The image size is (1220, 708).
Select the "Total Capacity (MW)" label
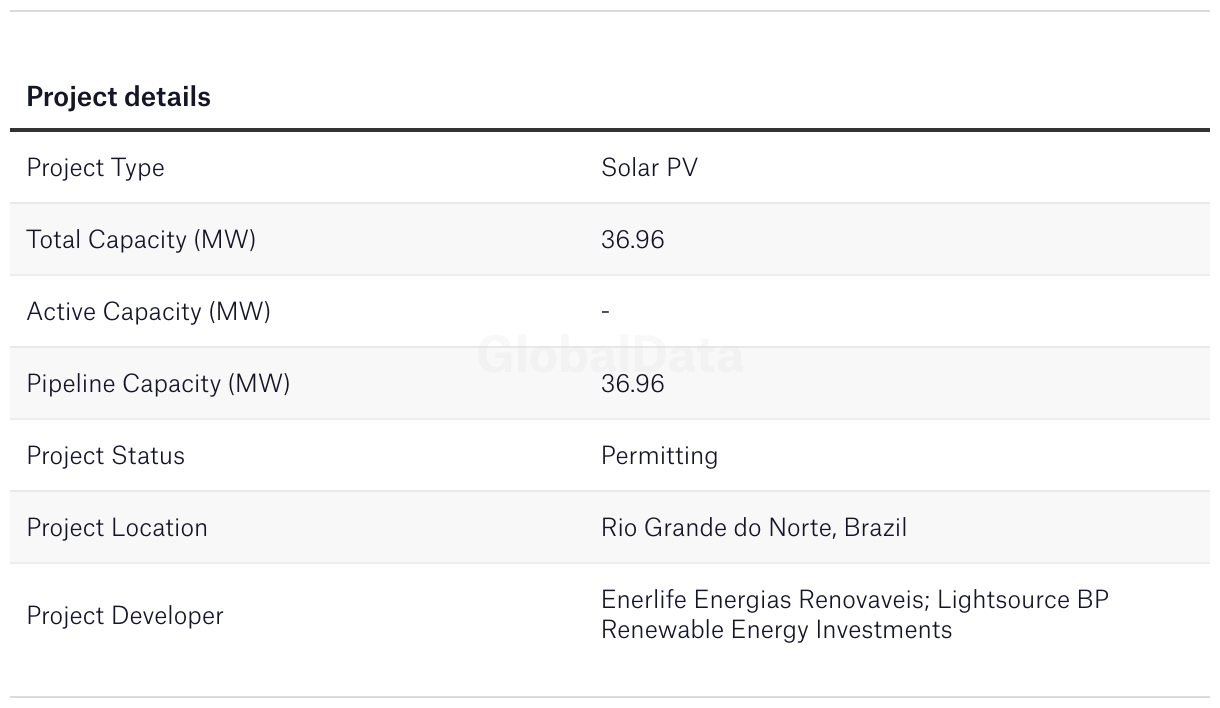[x=141, y=240]
